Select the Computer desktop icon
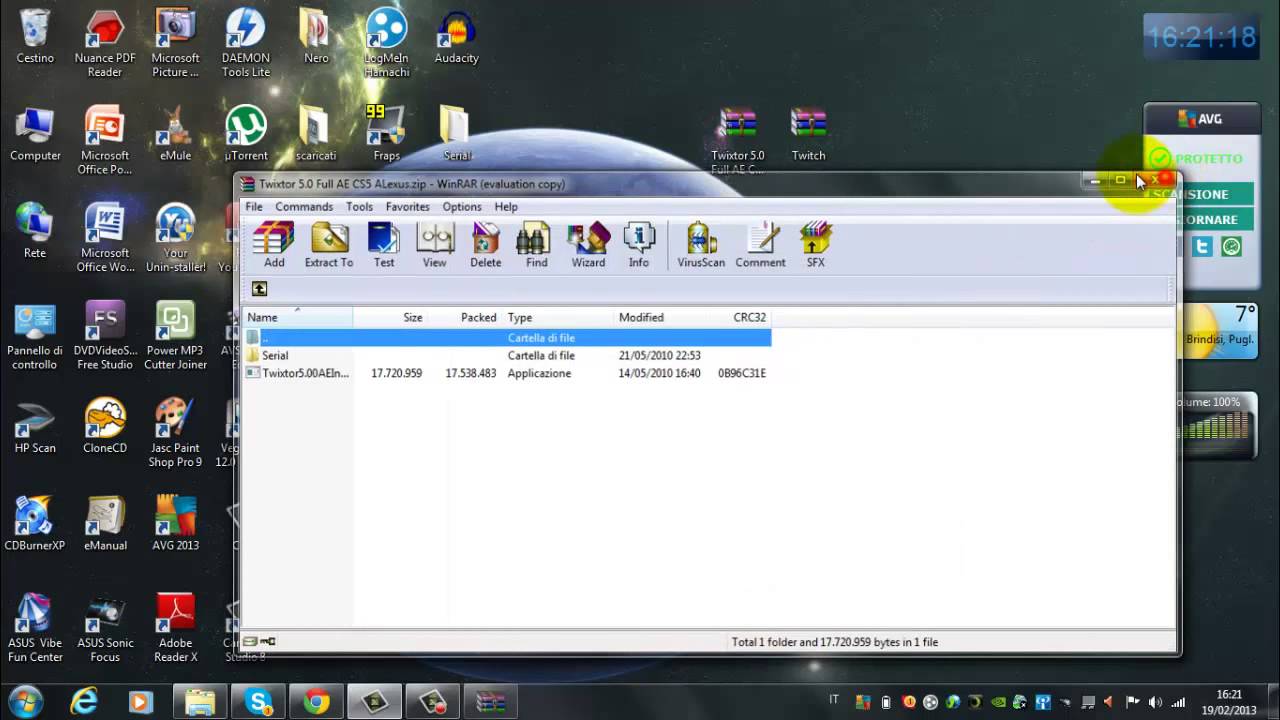 pyautogui.click(x=35, y=134)
